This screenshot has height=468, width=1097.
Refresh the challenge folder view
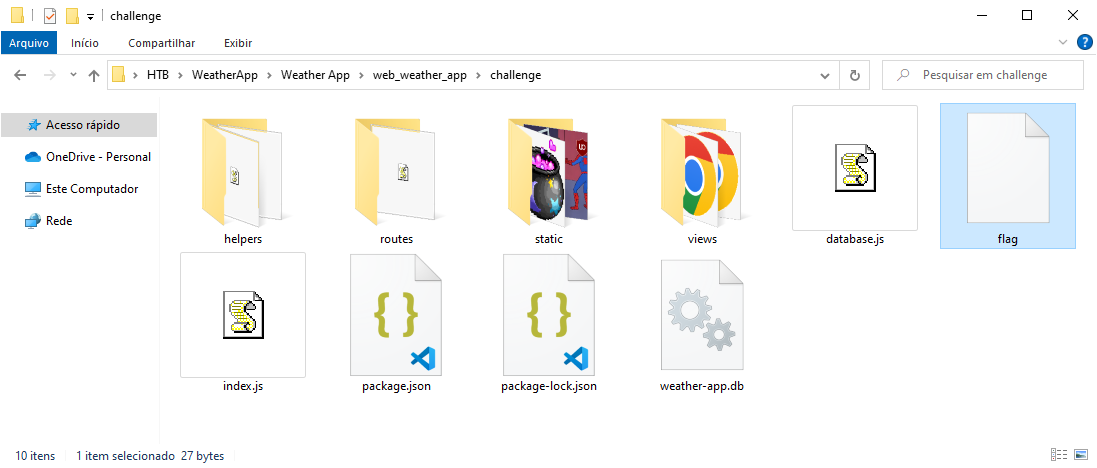(x=854, y=75)
